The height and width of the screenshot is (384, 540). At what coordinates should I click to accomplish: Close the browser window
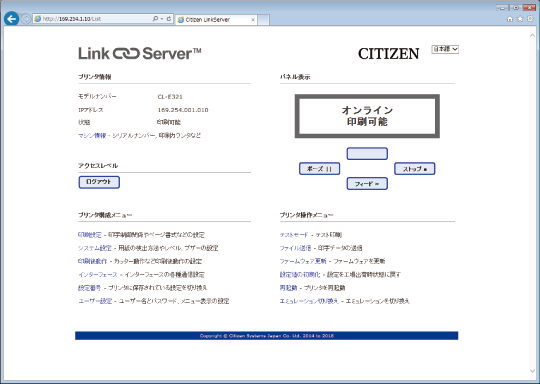[x=529, y=8]
